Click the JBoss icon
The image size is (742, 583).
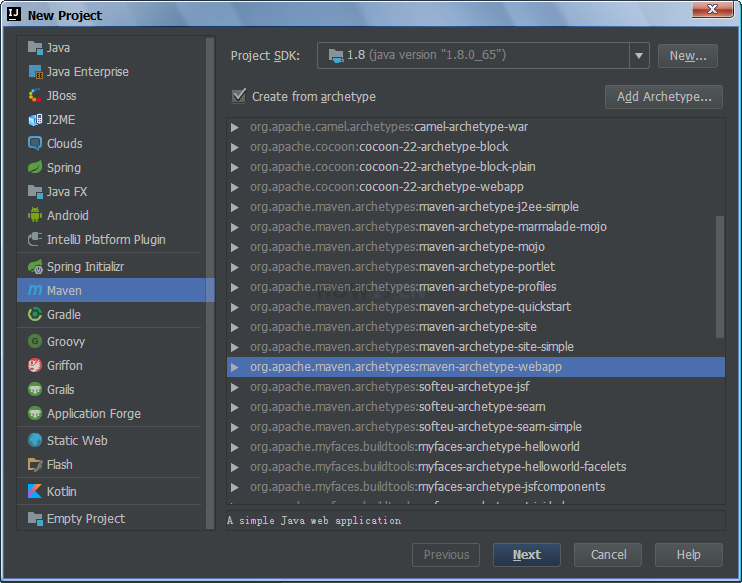35,96
